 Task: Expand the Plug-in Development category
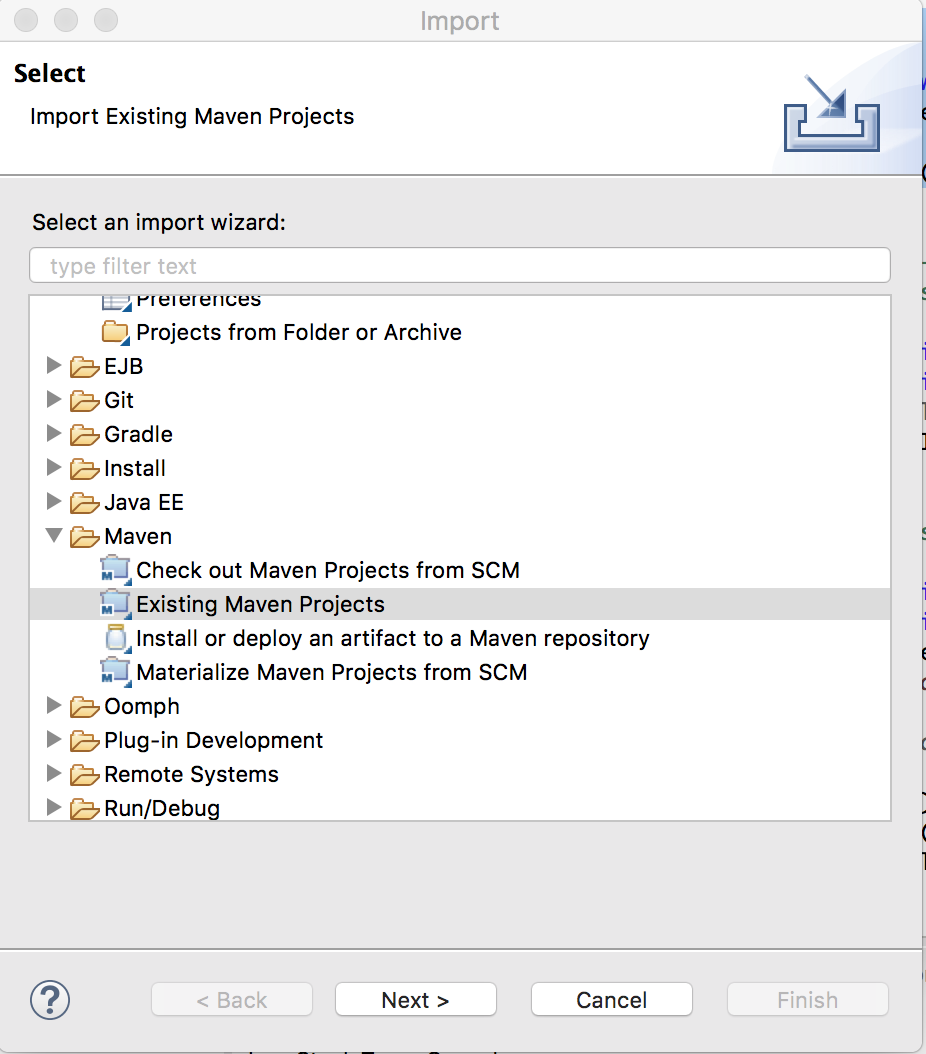(x=54, y=740)
